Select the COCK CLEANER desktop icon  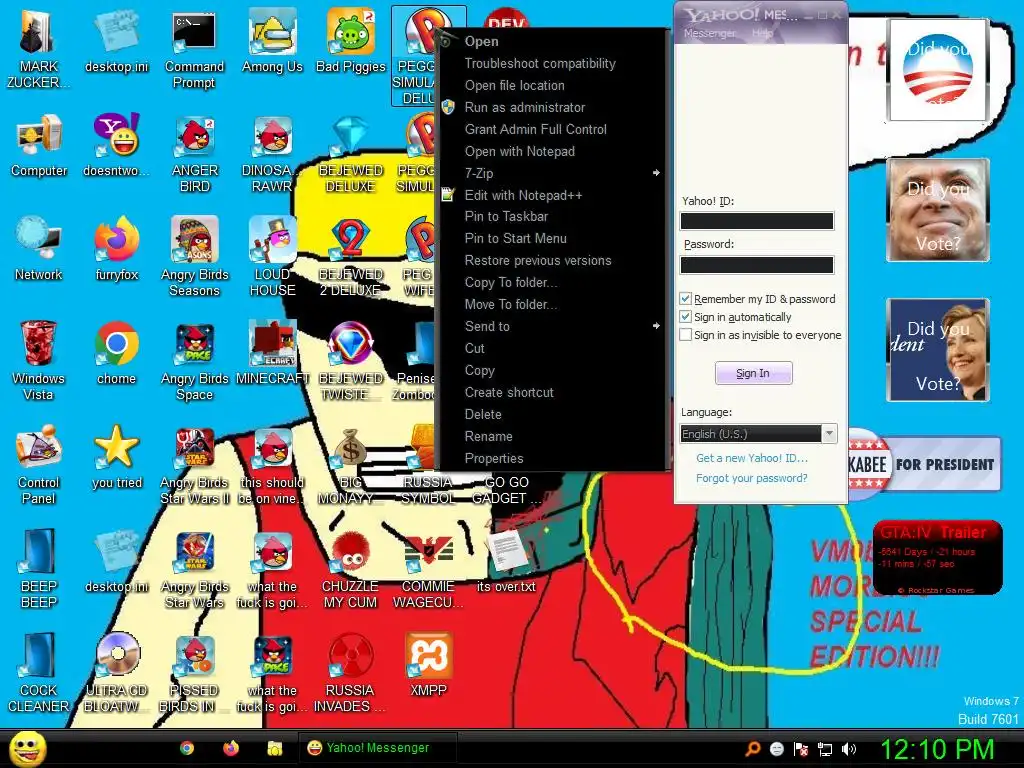39,673
